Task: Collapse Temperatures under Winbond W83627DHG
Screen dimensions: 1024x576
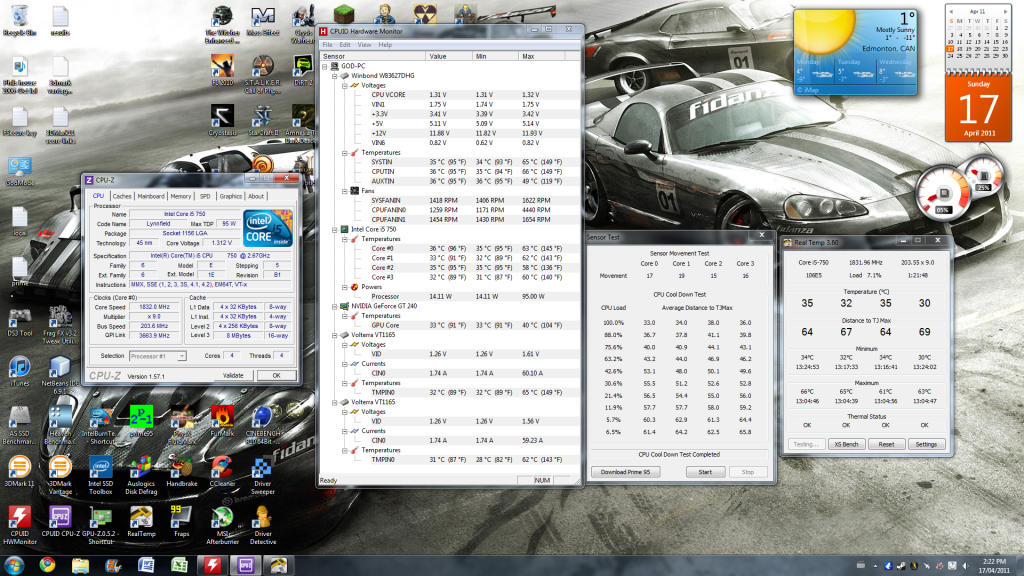Action: (345, 153)
